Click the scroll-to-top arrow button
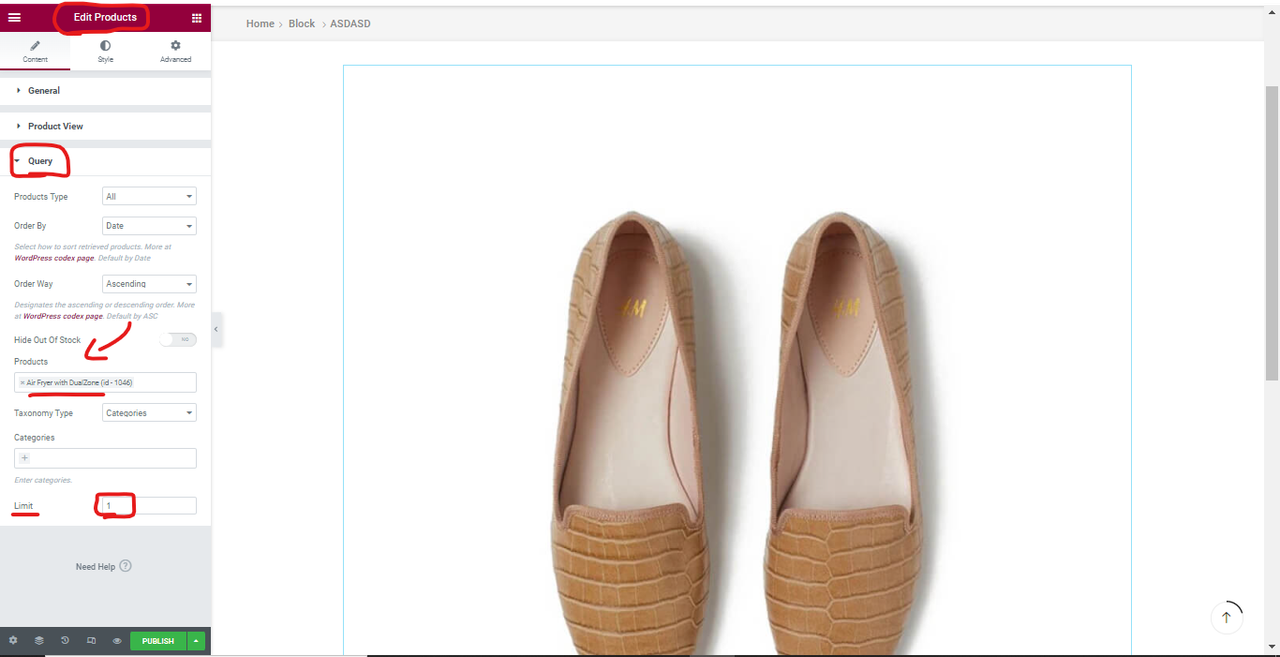Screen dimensions: 1280x657 [1227, 617]
